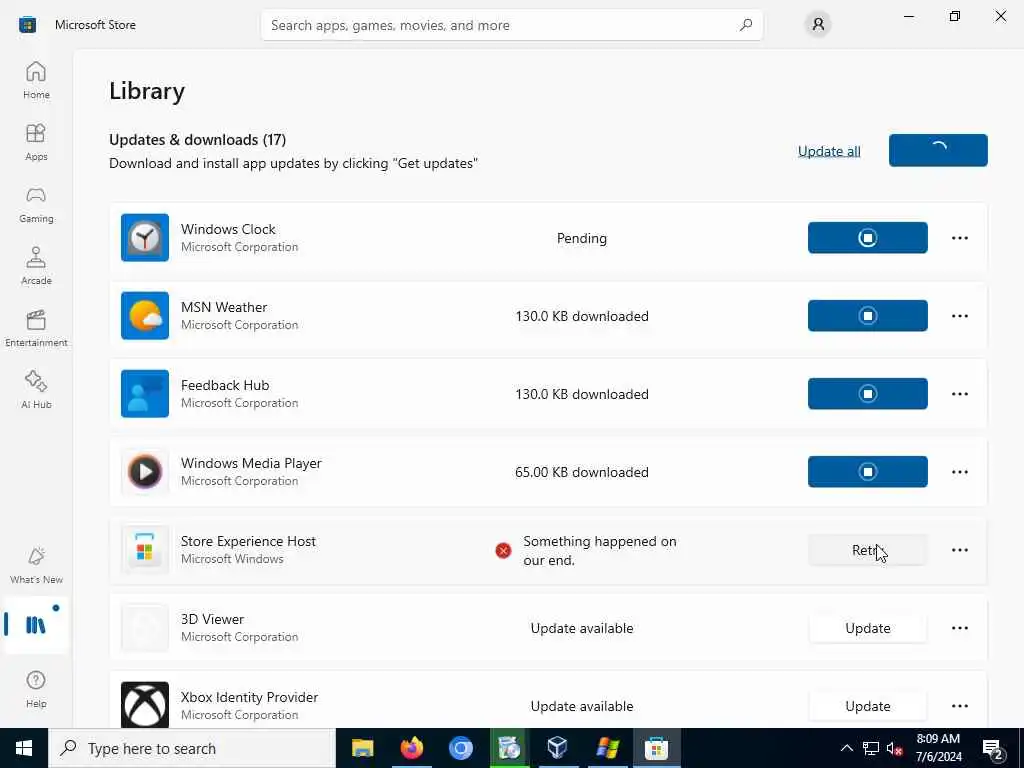Update the 3D Viewer app
The image size is (1024, 768).
867,628
